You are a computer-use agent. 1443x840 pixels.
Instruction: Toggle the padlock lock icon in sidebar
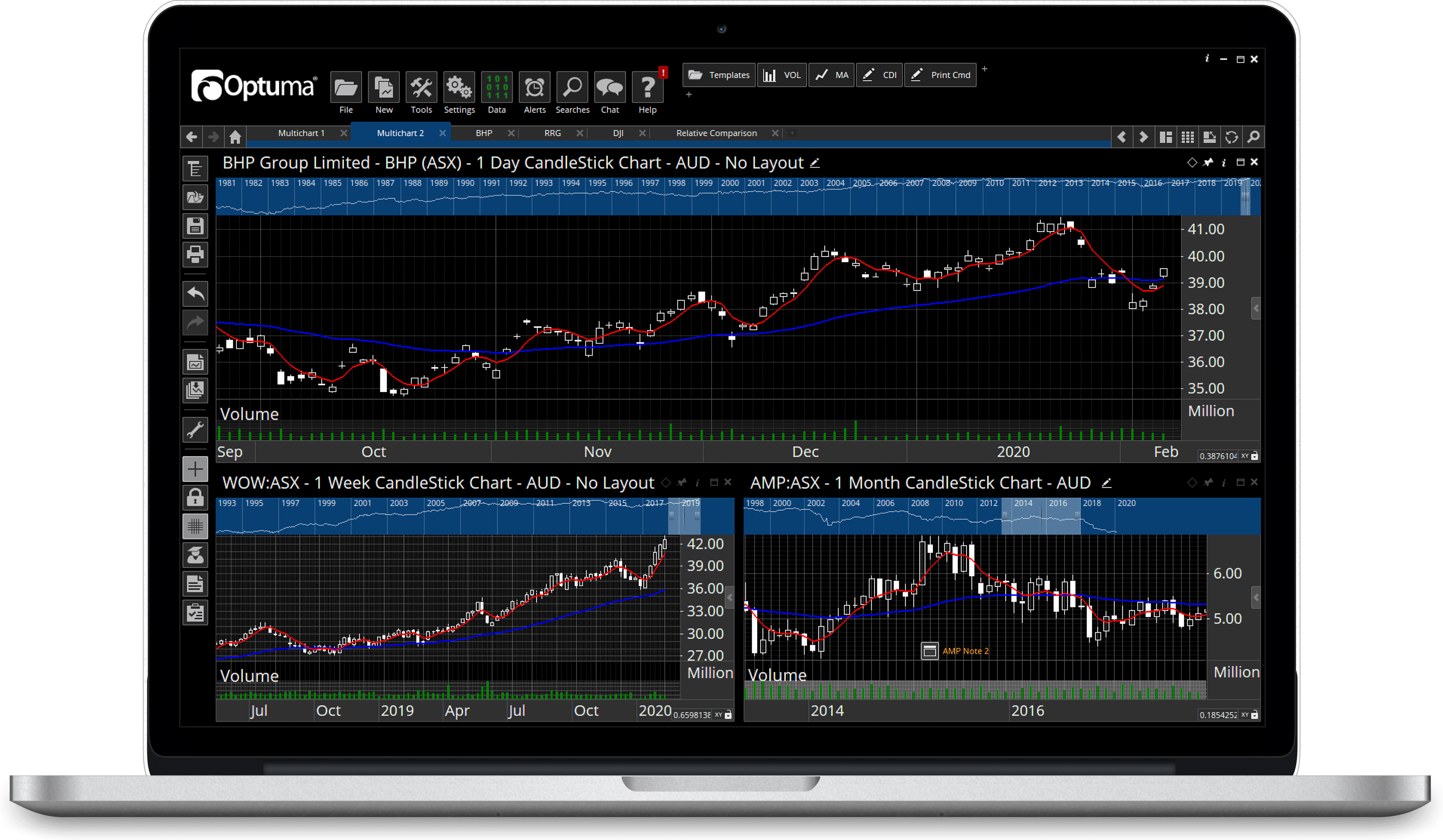[195, 498]
